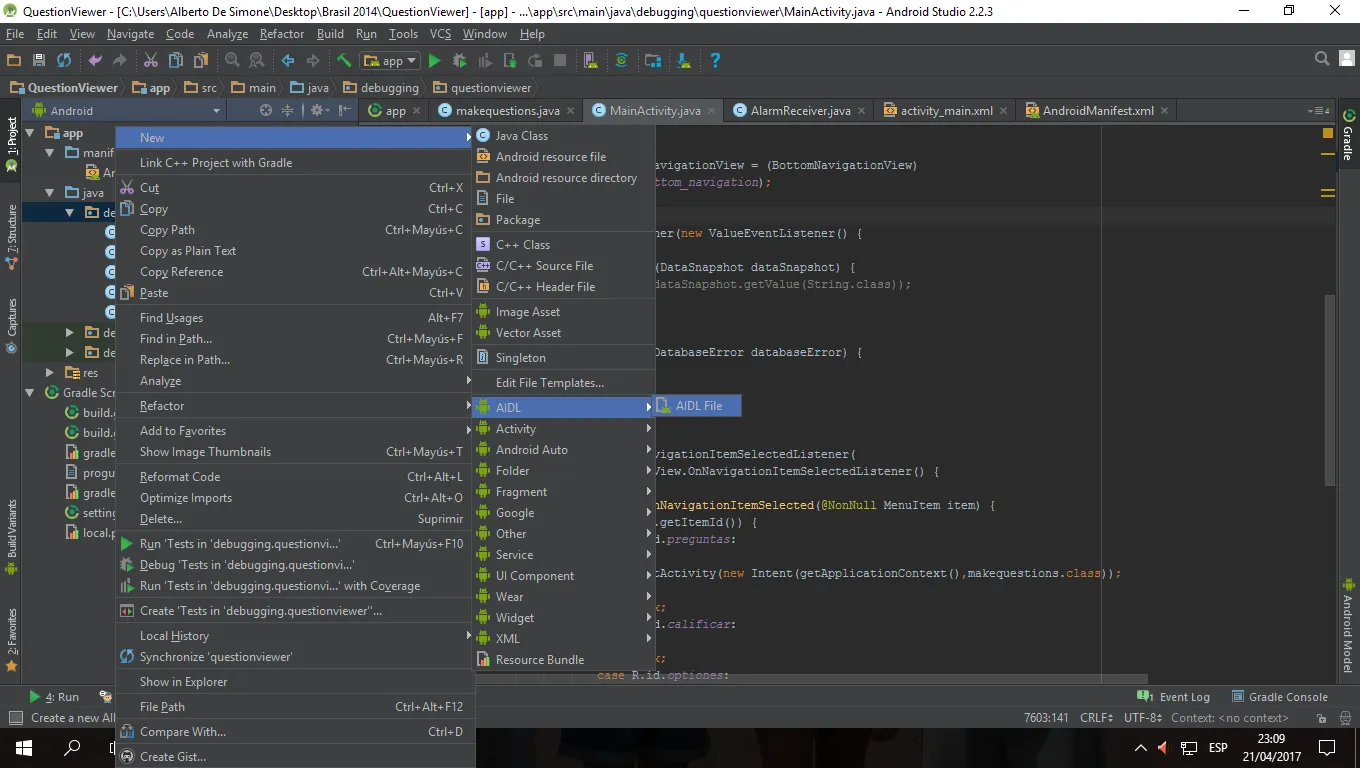Click the Make Project hammer icon

pyautogui.click(x=344, y=61)
